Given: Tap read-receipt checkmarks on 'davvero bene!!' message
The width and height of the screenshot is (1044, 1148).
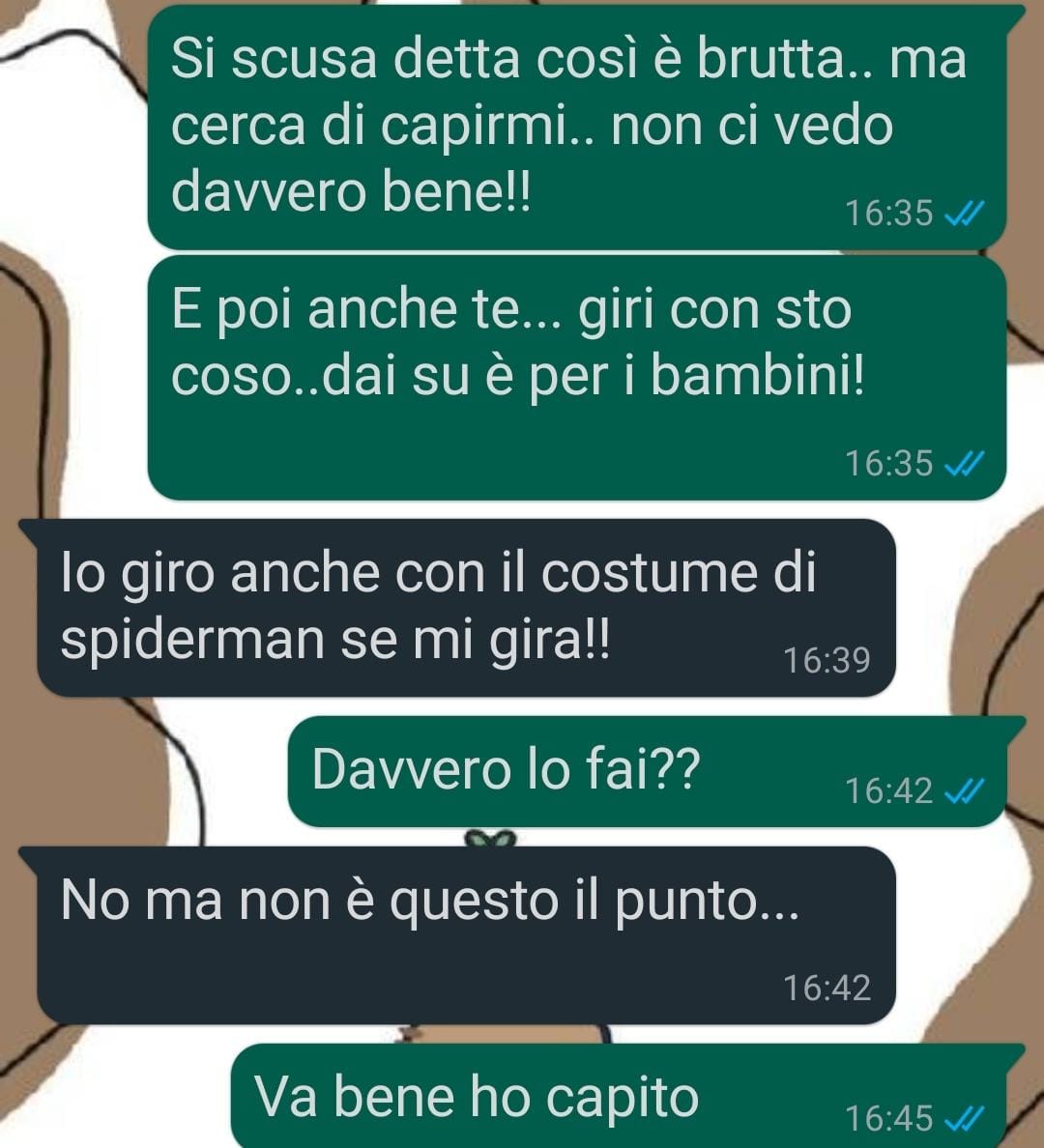Looking at the screenshot, I should pos(964,214).
